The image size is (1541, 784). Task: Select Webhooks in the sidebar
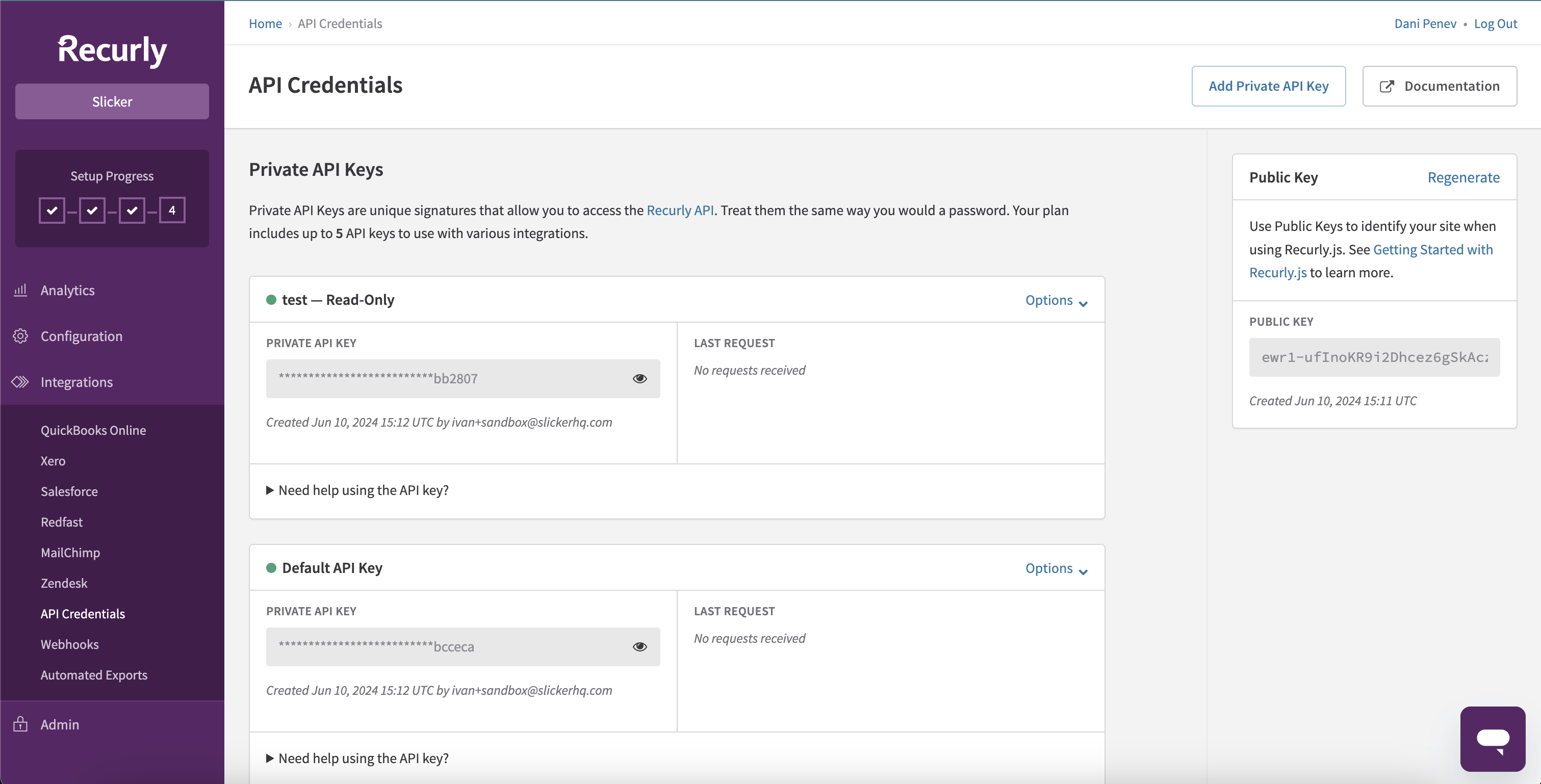(x=69, y=644)
